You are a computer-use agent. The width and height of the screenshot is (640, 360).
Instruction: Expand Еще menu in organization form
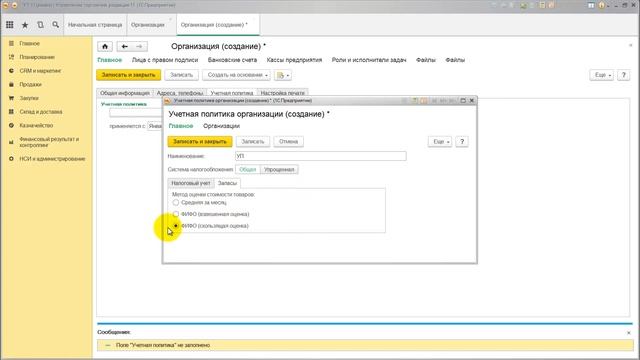[602, 75]
